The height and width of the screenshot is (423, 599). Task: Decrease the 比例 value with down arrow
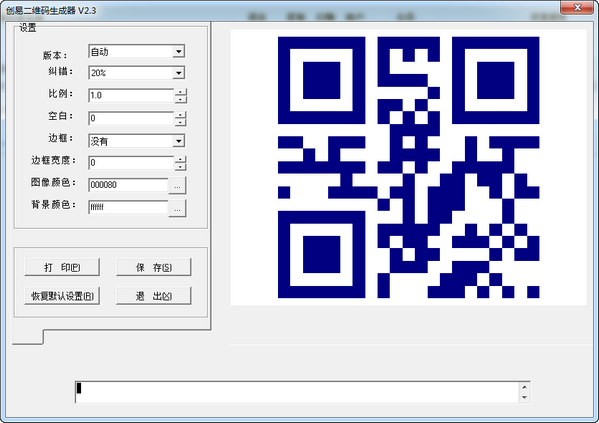pos(181,99)
